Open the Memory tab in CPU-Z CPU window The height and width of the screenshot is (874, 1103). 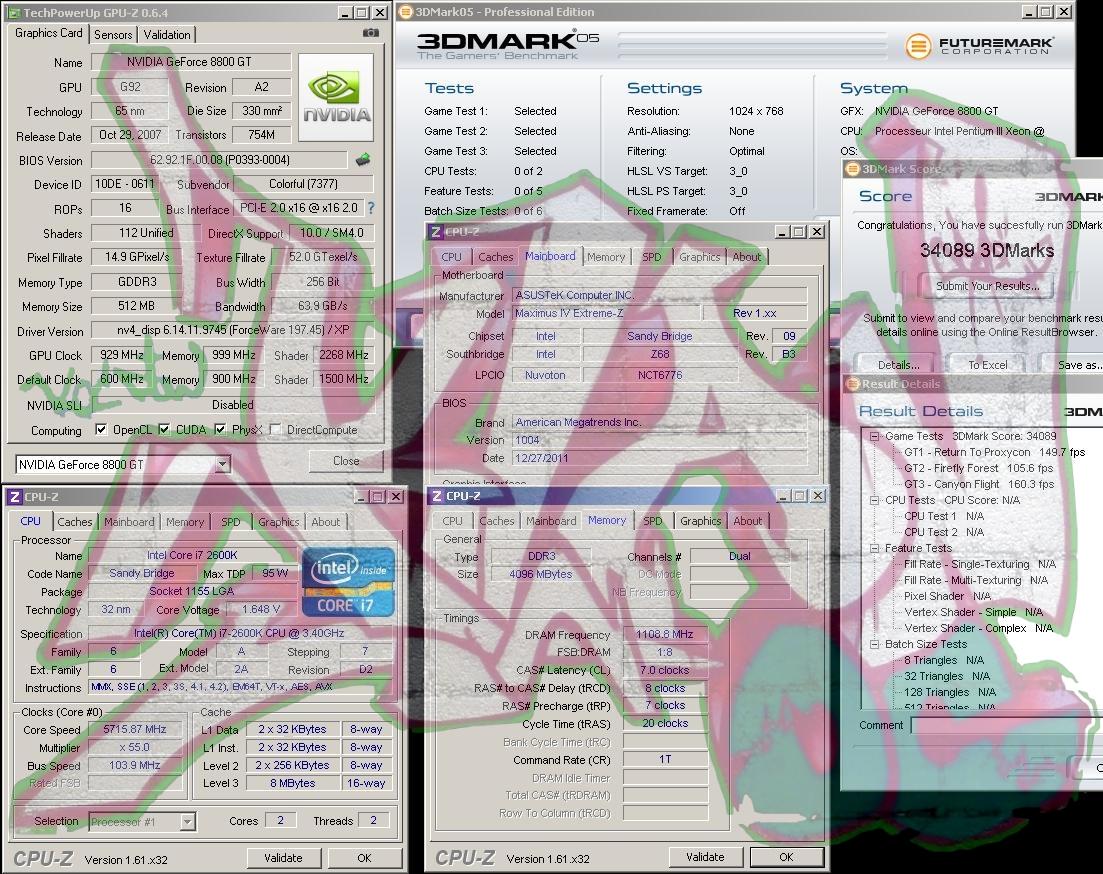(x=185, y=522)
